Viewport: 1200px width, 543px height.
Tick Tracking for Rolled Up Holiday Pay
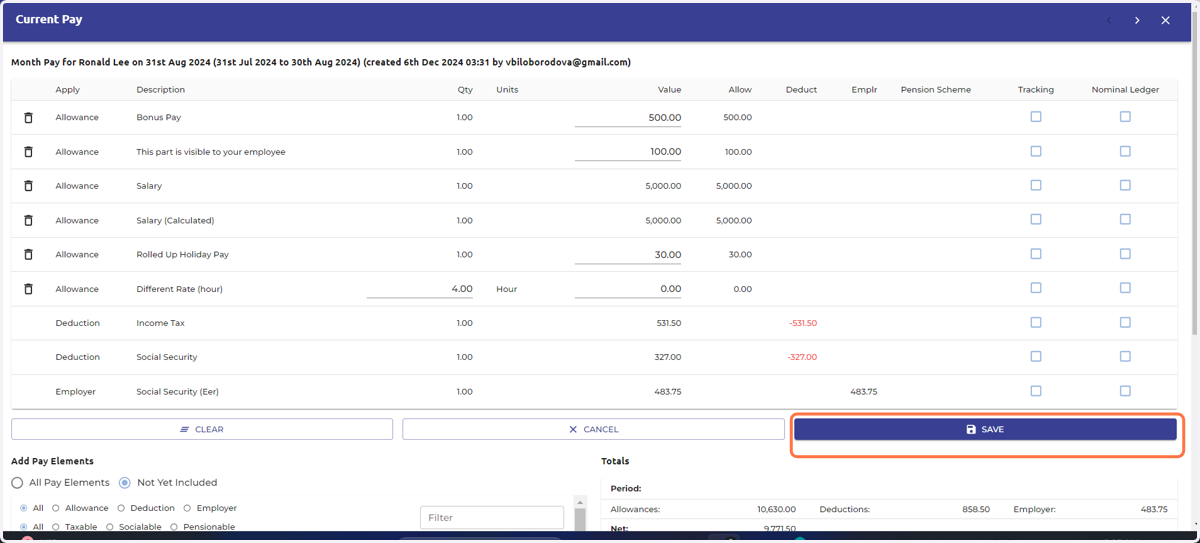(1036, 254)
